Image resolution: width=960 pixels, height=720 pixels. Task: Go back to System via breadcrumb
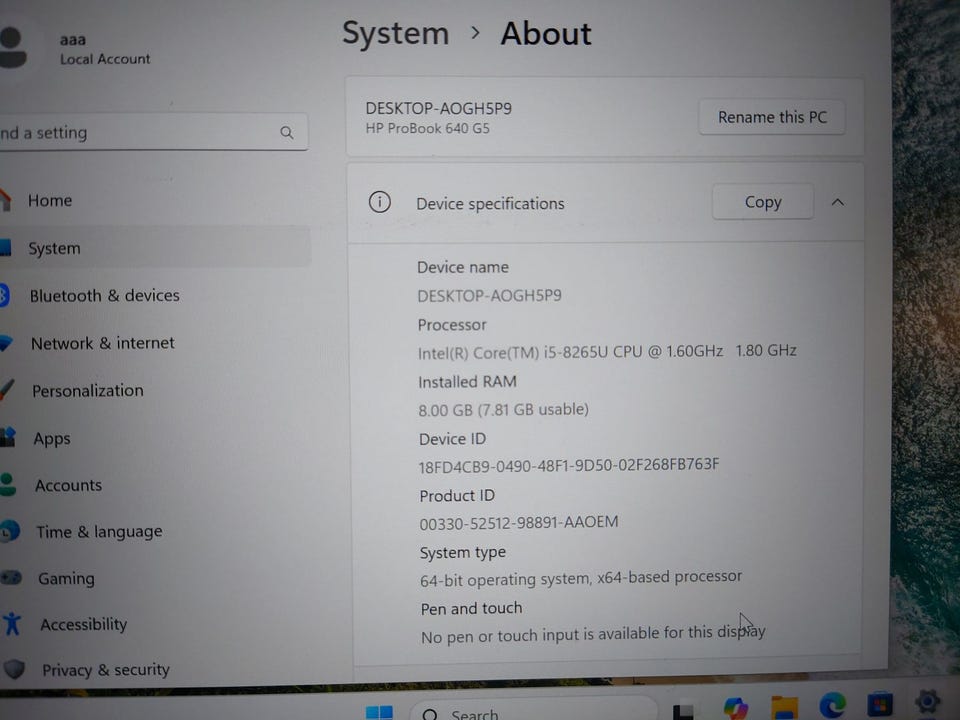396,33
